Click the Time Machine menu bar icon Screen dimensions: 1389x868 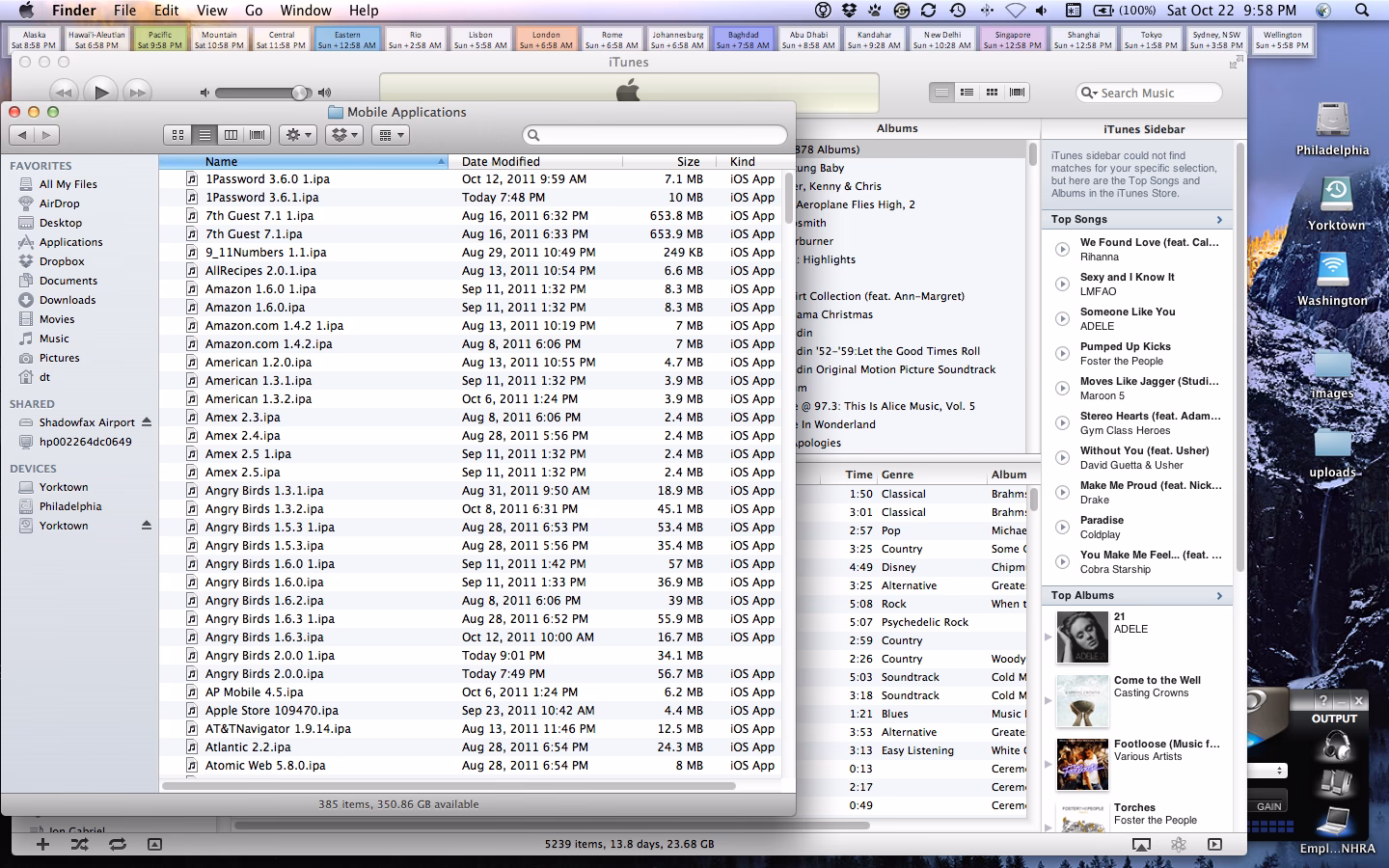click(x=957, y=11)
